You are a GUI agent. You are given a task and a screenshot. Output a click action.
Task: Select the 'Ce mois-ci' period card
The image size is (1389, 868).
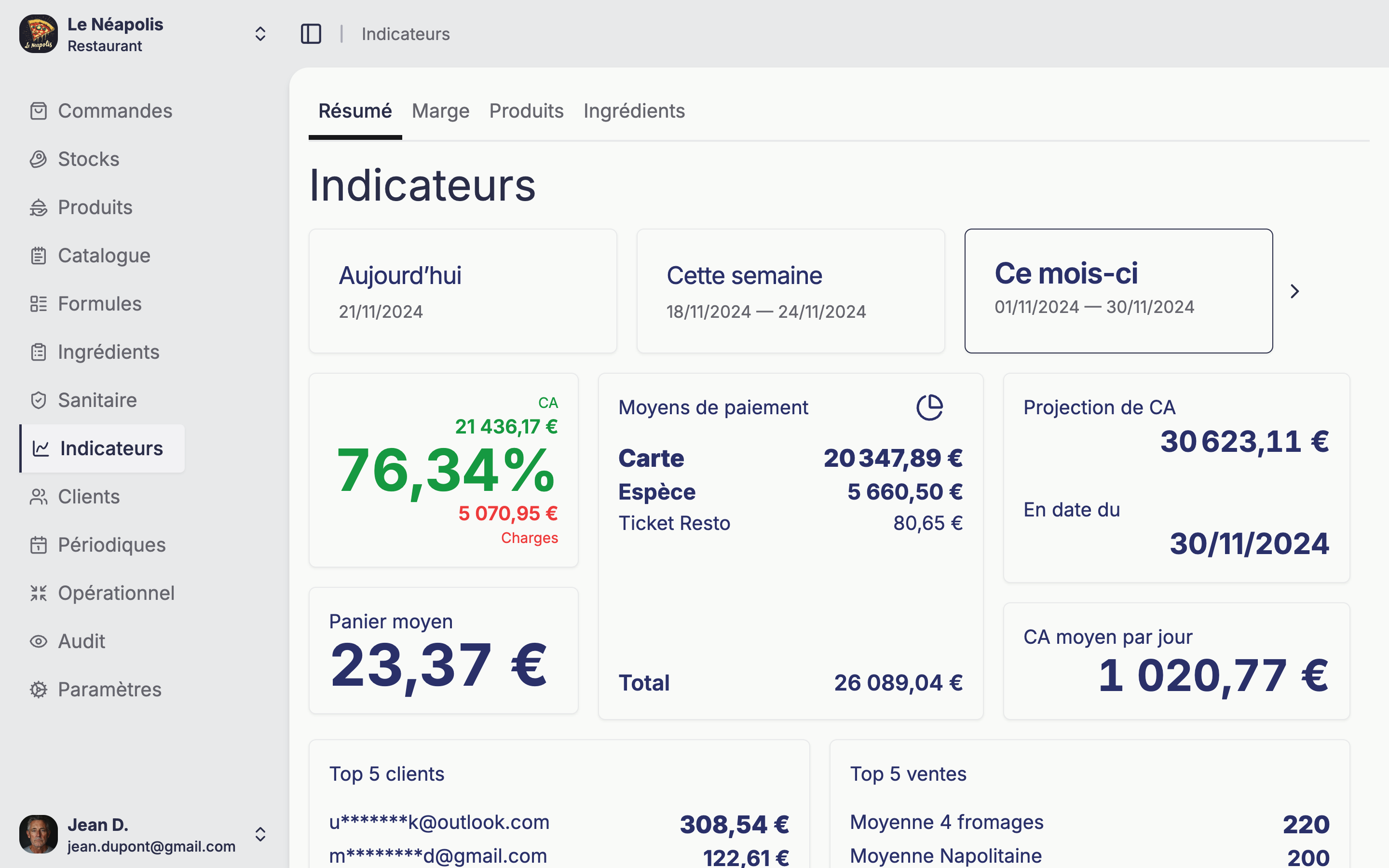pos(1118,291)
